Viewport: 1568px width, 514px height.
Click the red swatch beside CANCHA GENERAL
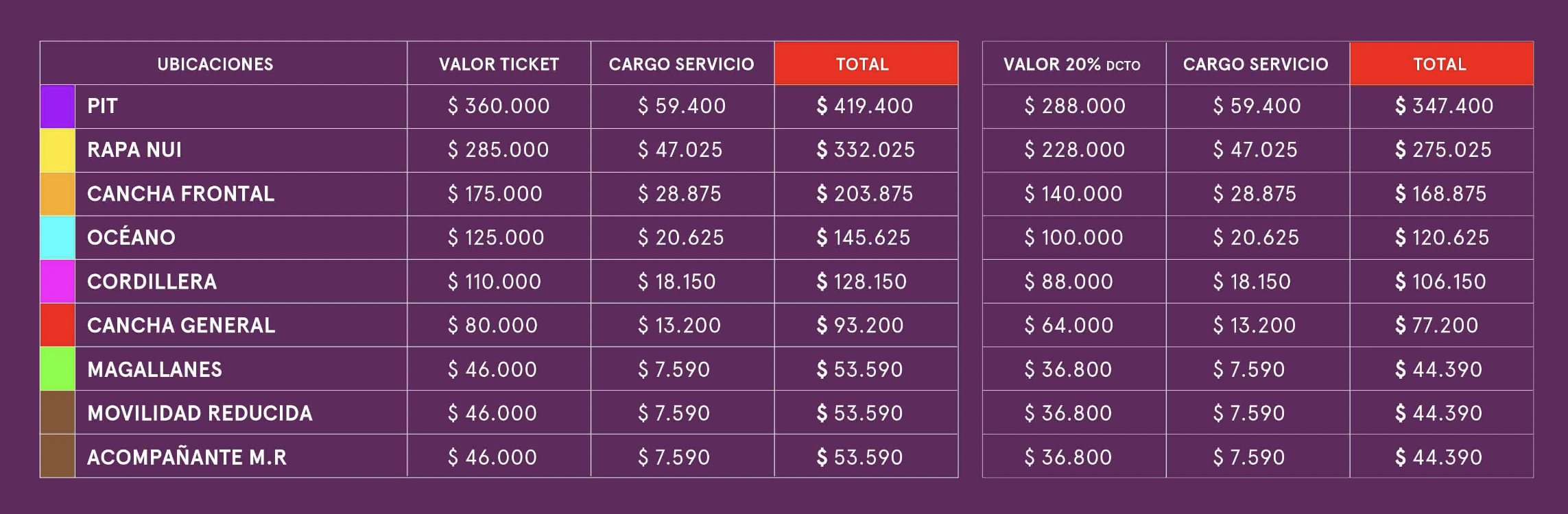[x=58, y=326]
